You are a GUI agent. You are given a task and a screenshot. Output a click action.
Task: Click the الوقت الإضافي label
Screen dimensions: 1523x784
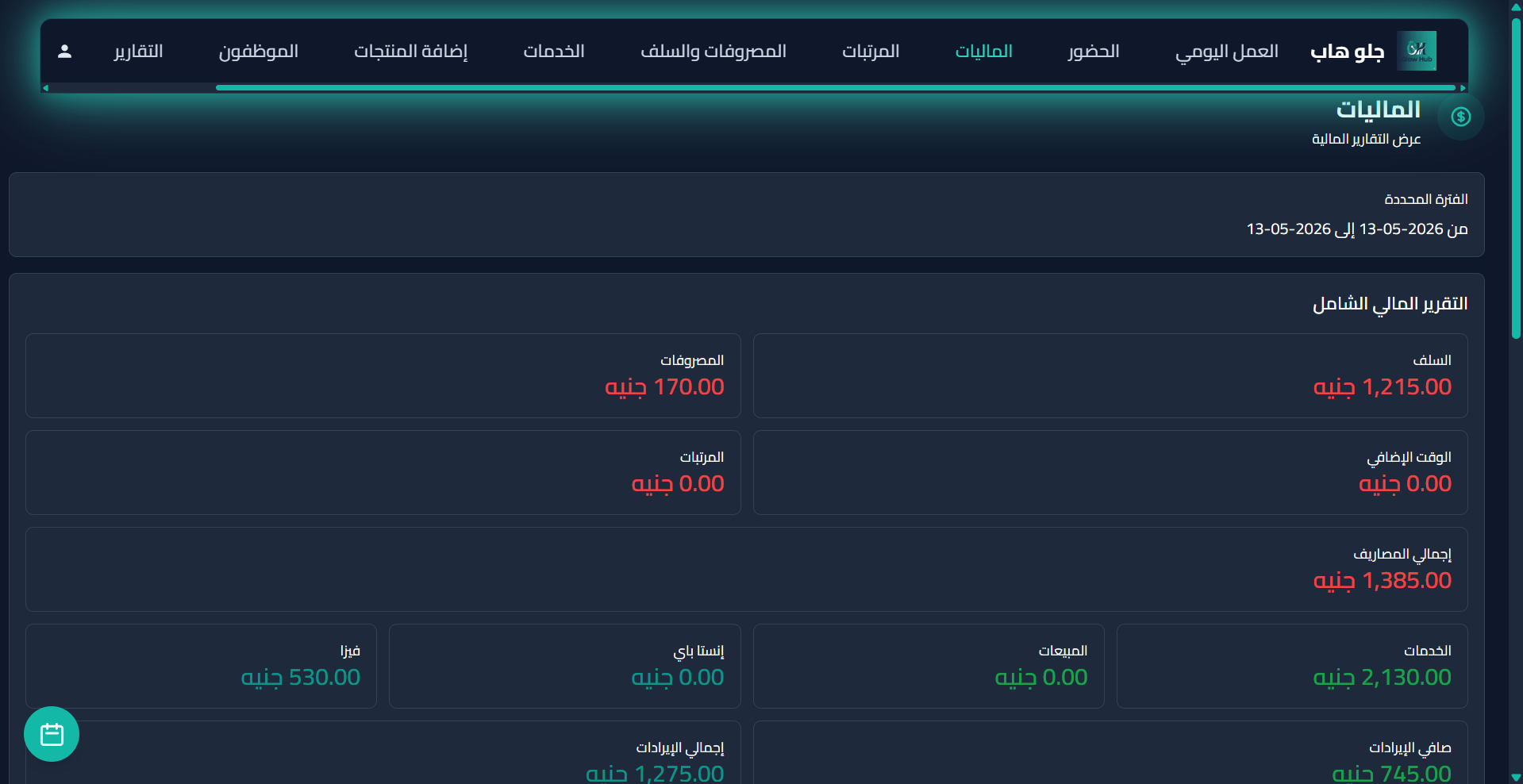(1410, 457)
